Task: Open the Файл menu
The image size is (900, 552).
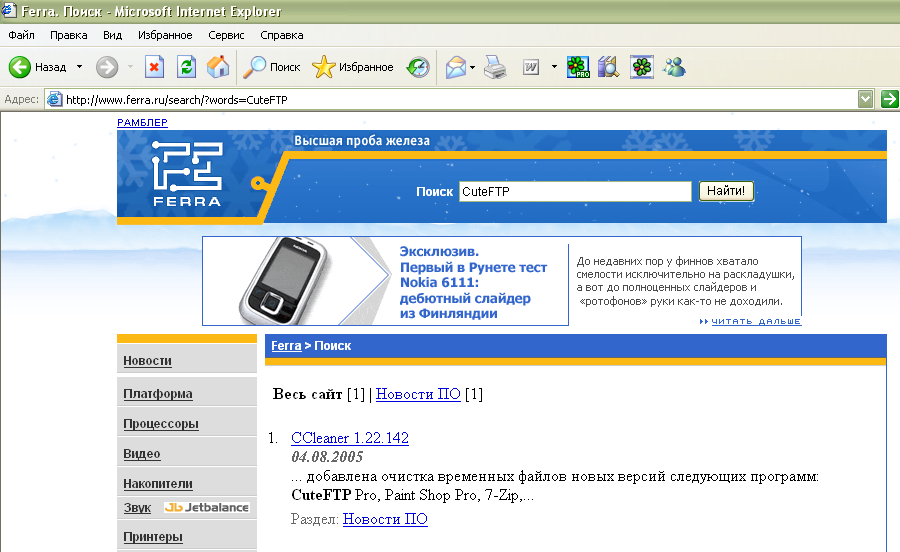Action: click(21, 35)
